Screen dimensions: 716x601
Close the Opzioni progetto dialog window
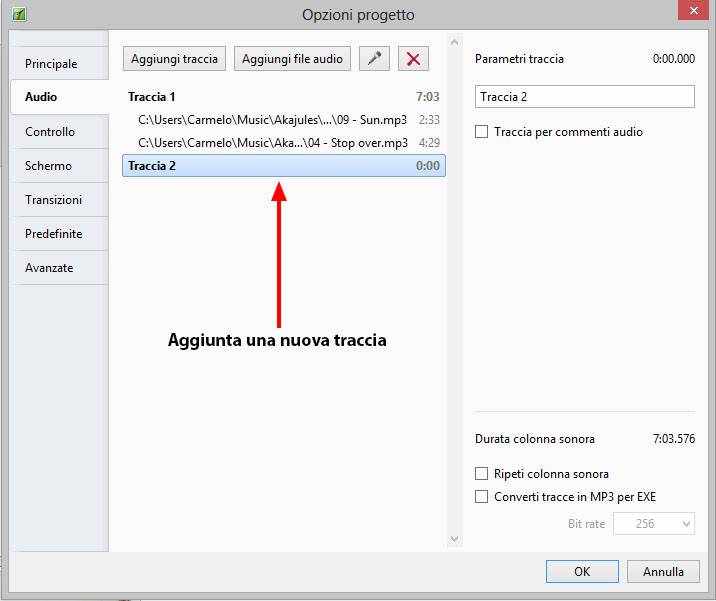(x=689, y=12)
